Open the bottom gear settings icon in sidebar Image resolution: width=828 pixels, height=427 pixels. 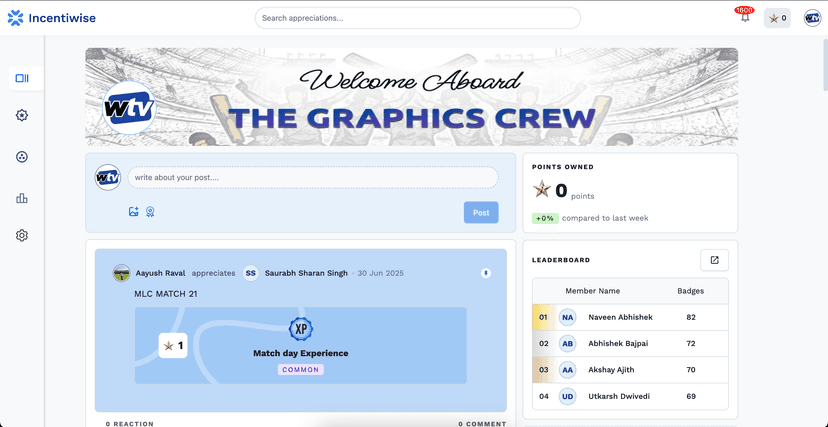22,236
